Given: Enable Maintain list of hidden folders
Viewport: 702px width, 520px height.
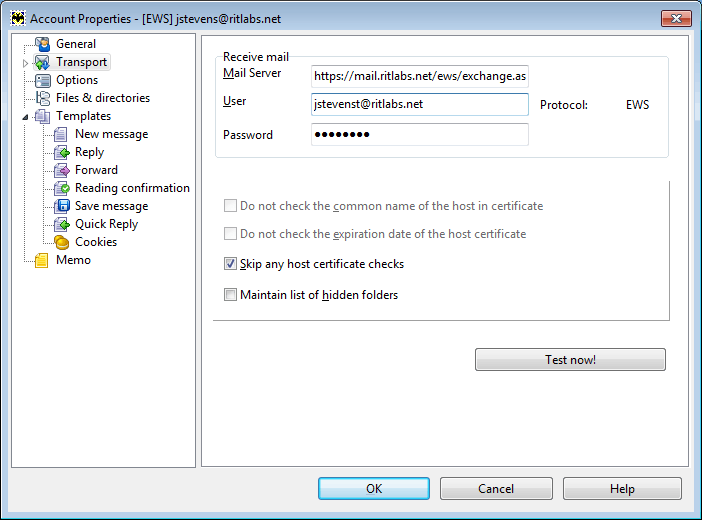Looking at the screenshot, I should [231, 295].
